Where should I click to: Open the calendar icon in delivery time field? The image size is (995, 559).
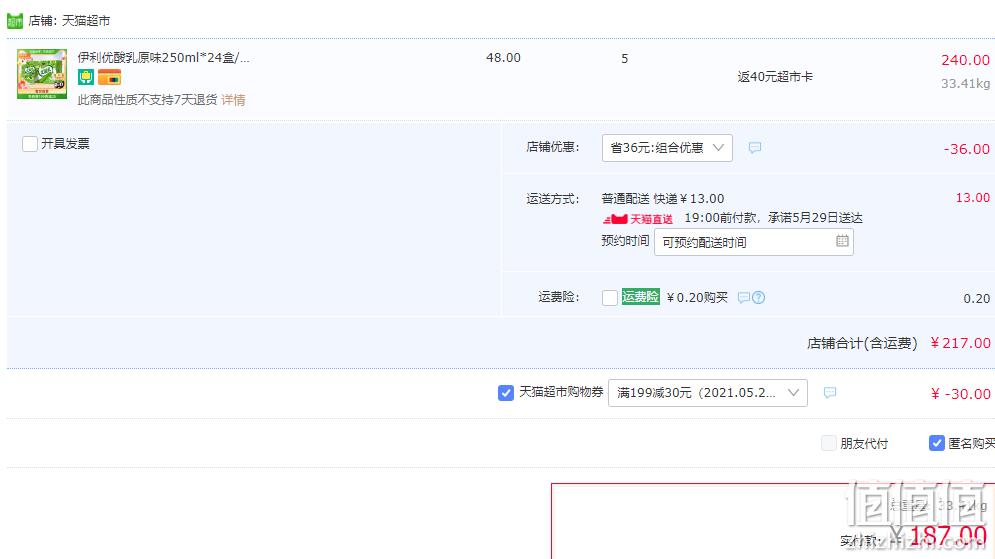[x=842, y=241]
